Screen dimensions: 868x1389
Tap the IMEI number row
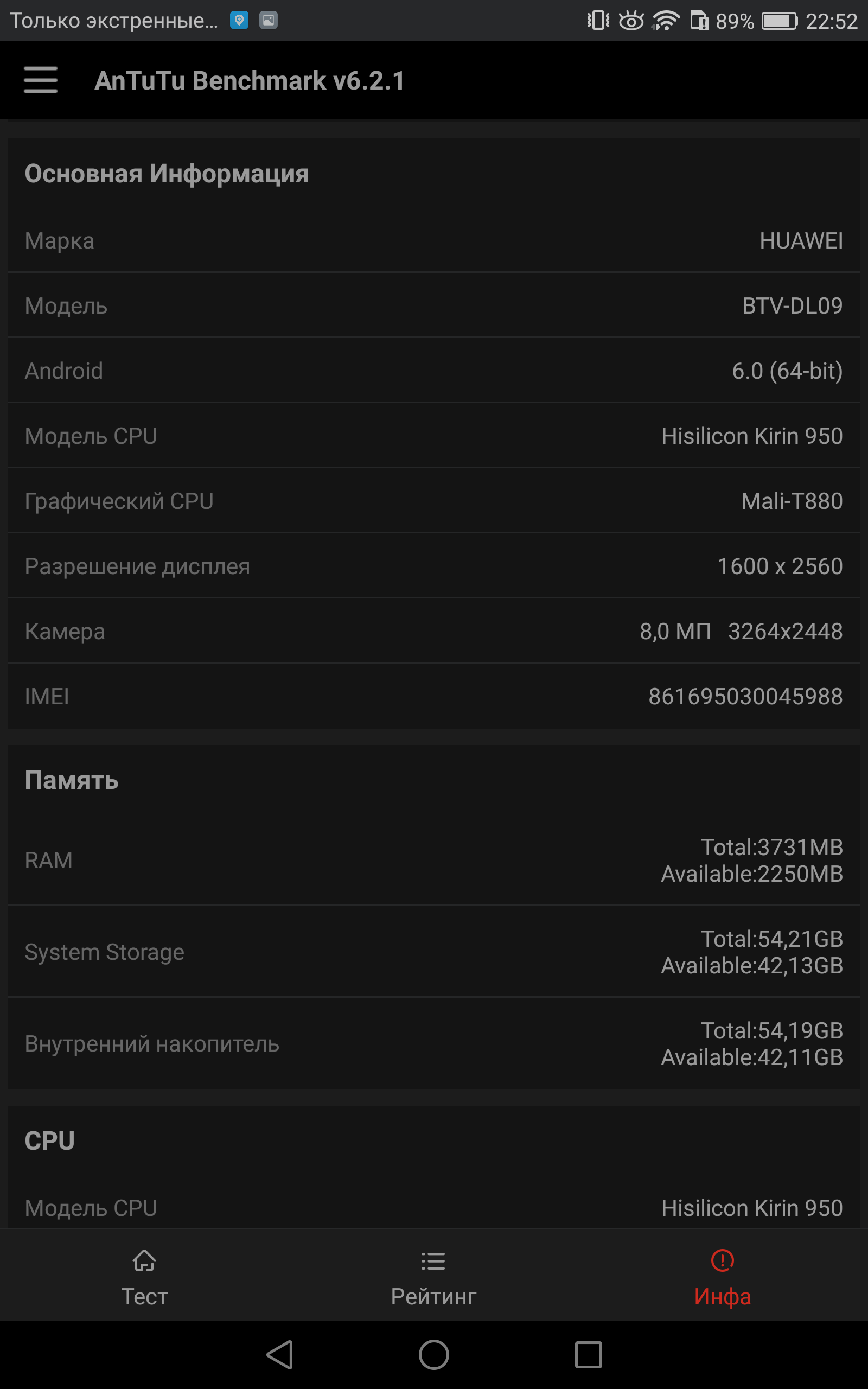tap(434, 696)
